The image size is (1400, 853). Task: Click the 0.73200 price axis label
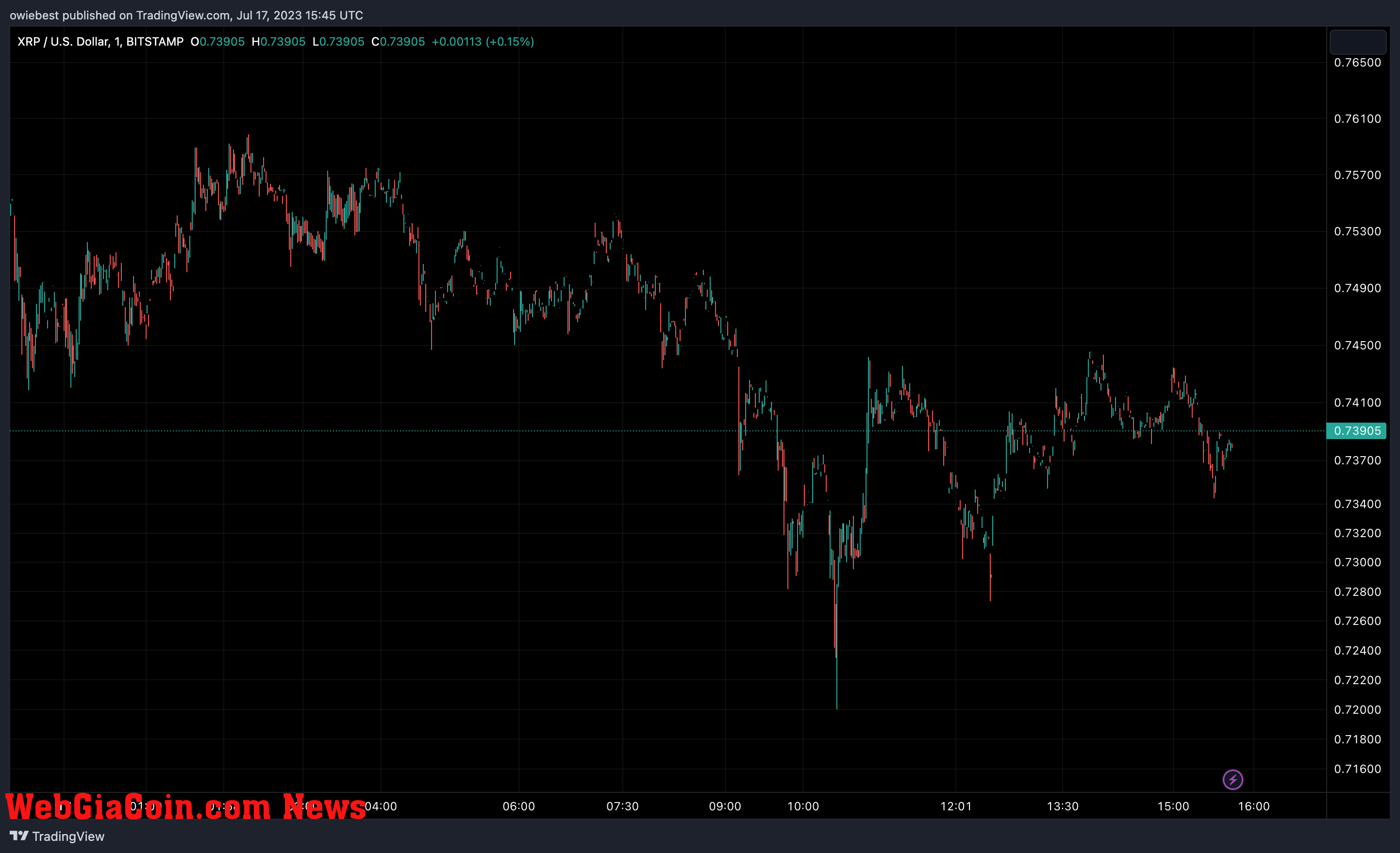[1357, 533]
